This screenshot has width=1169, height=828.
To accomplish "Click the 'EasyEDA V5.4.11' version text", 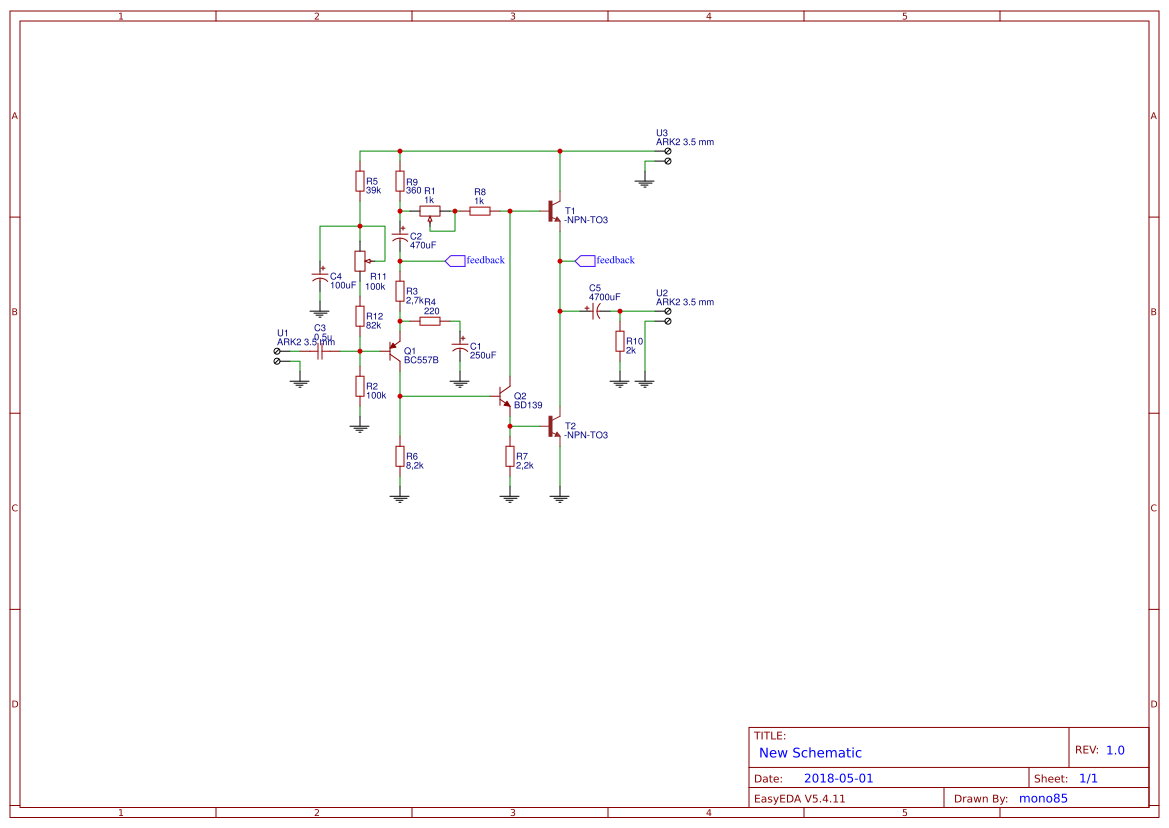I will [800, 798].
